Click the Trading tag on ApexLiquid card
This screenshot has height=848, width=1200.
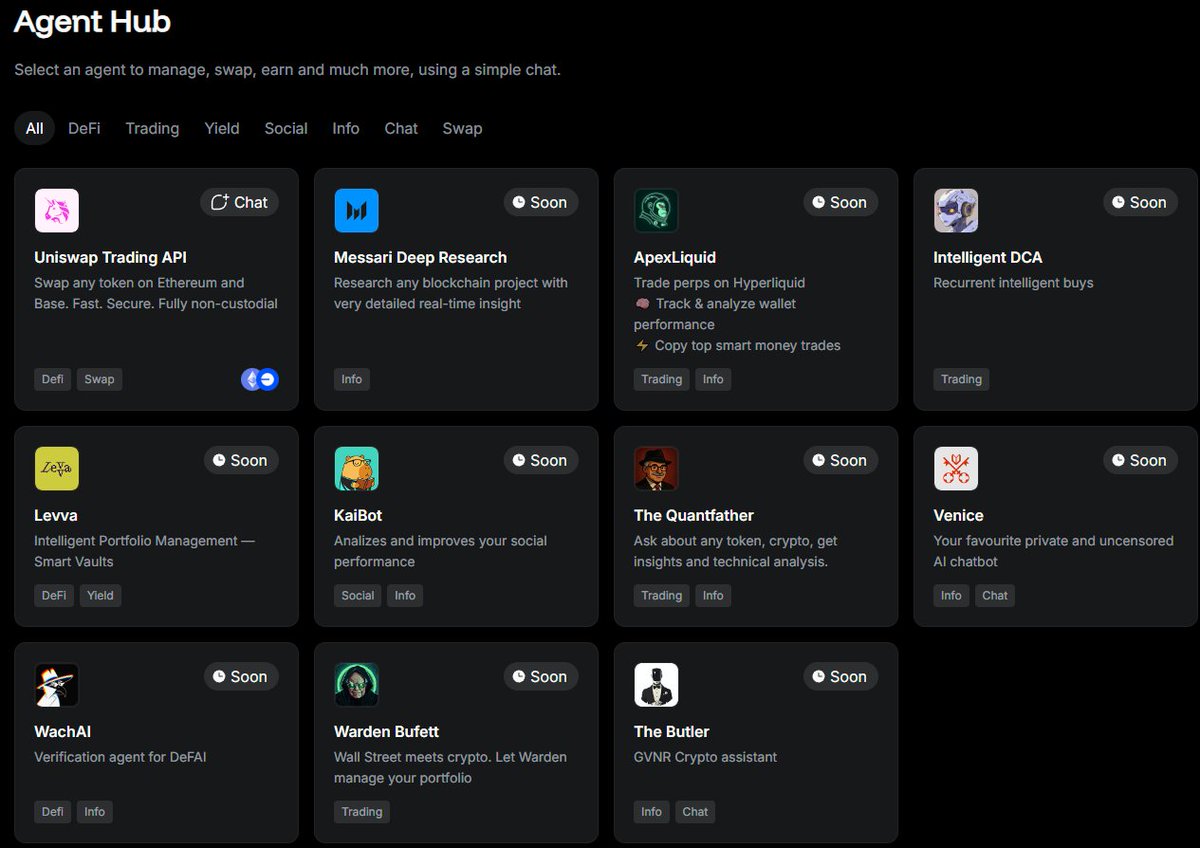coord(661,379)
